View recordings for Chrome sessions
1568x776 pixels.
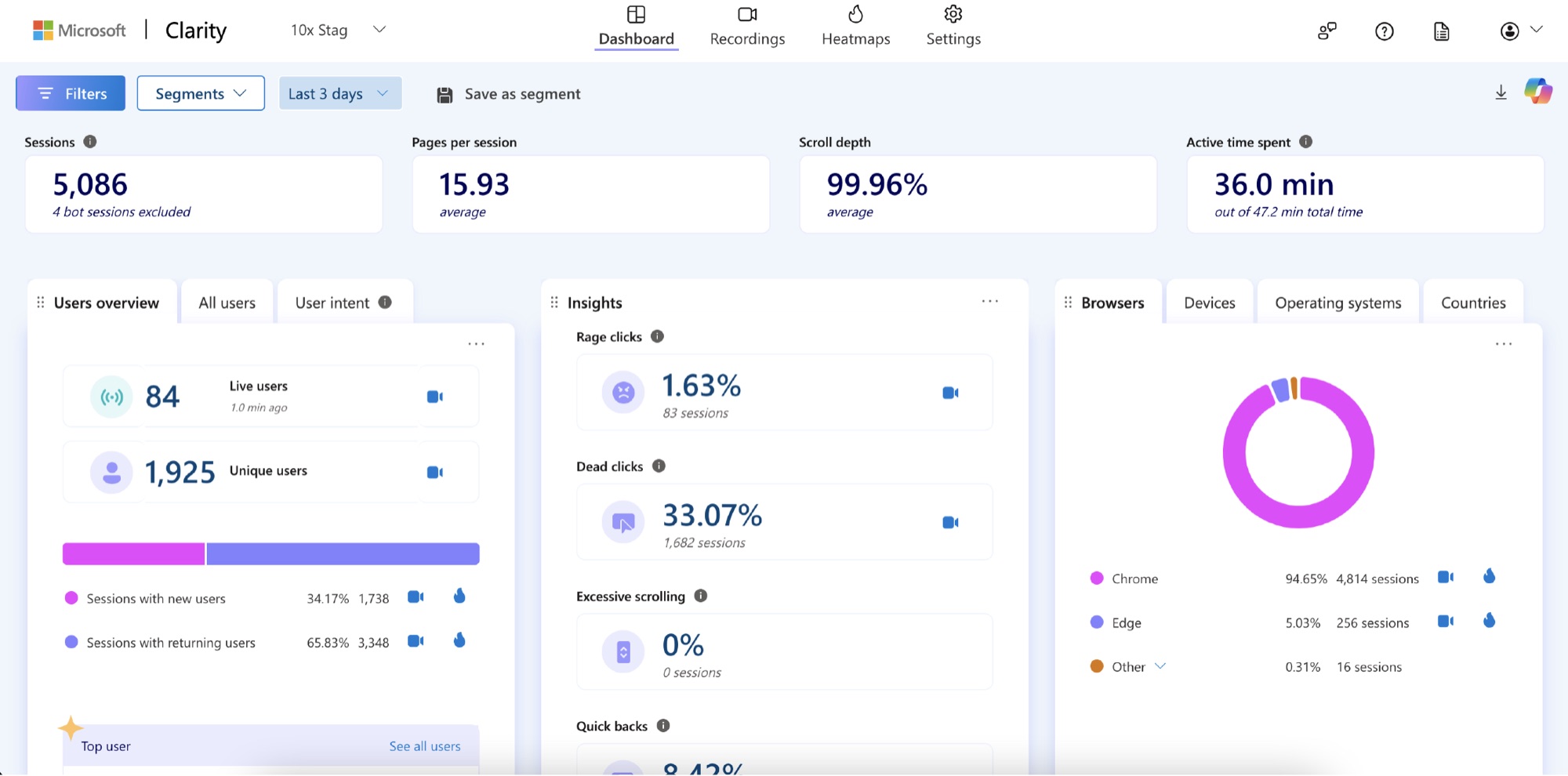(1446, 577)
